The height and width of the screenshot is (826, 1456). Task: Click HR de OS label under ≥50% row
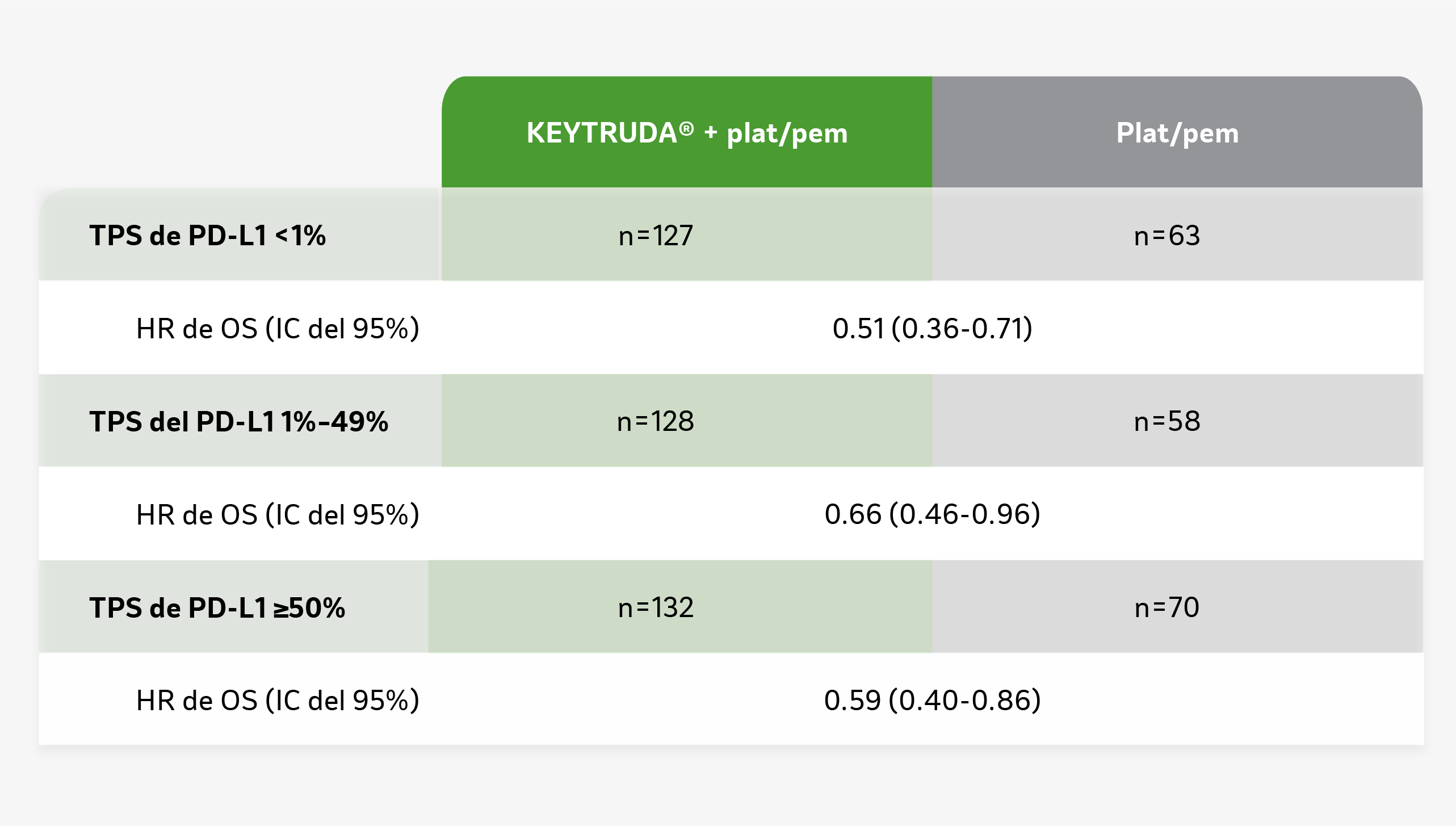(x=278, y=700)
